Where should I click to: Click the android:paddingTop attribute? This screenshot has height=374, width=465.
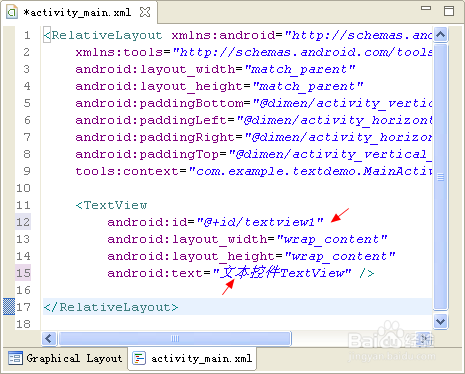(x=147, y=154)
